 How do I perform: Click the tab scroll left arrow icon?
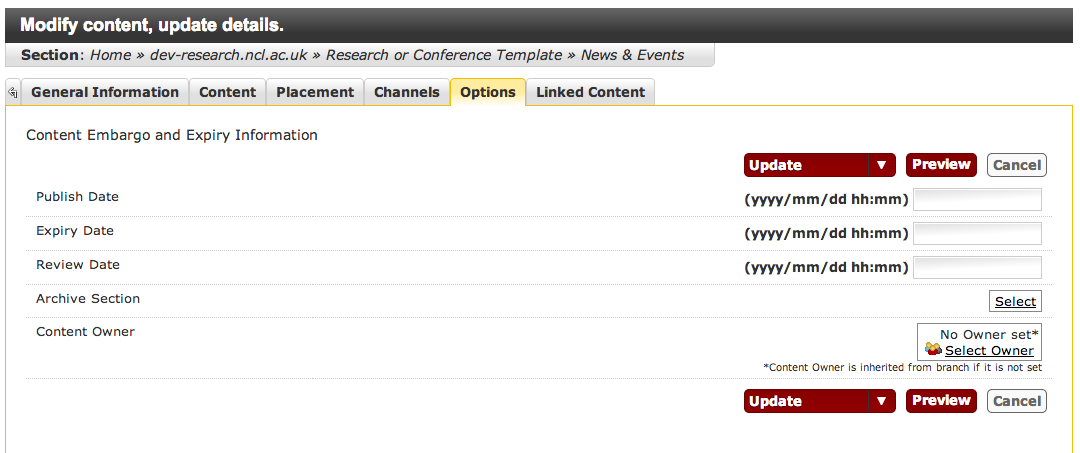click(12, 93)
